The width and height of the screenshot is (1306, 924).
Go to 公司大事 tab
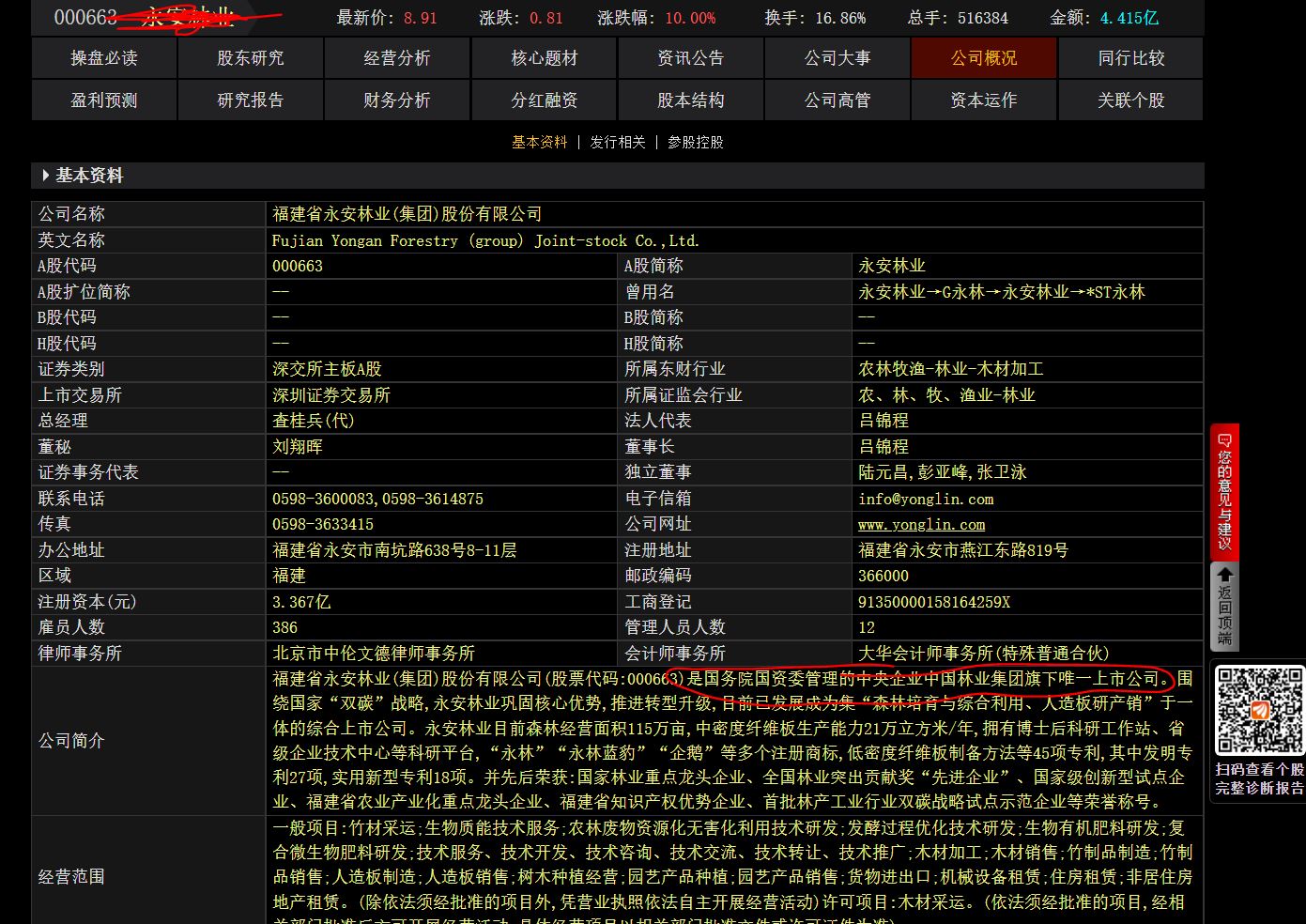coord(837,58)
